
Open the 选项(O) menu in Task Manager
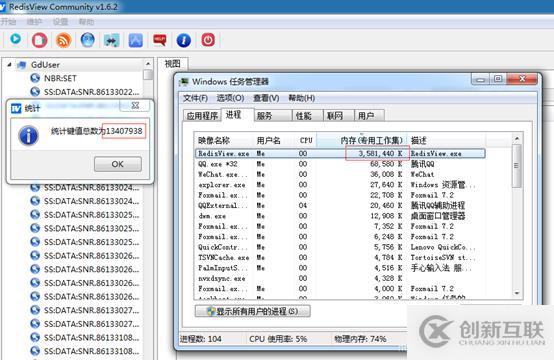click(230, 98)
